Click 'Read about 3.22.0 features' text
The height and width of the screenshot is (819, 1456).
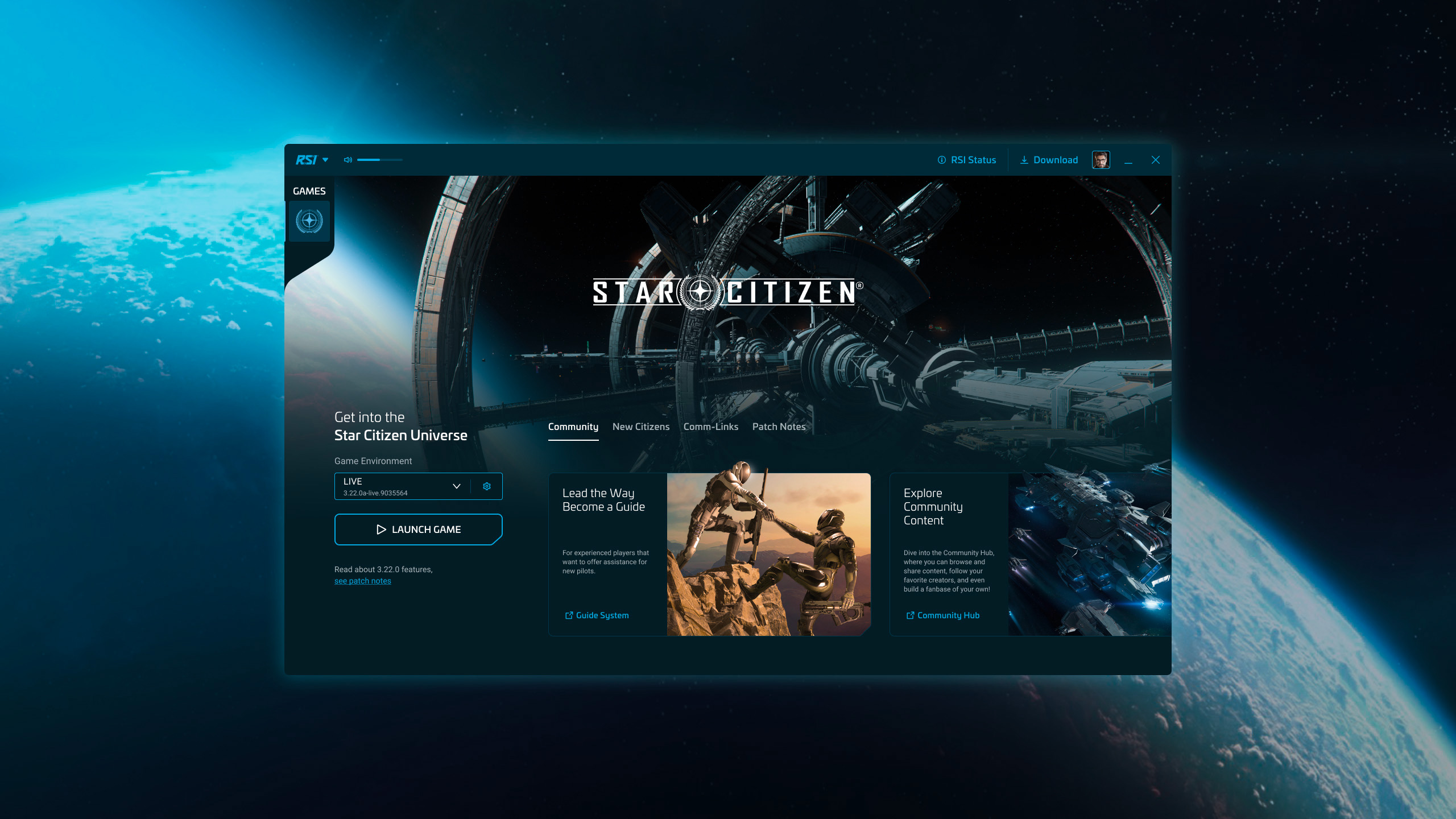point(383,569)
